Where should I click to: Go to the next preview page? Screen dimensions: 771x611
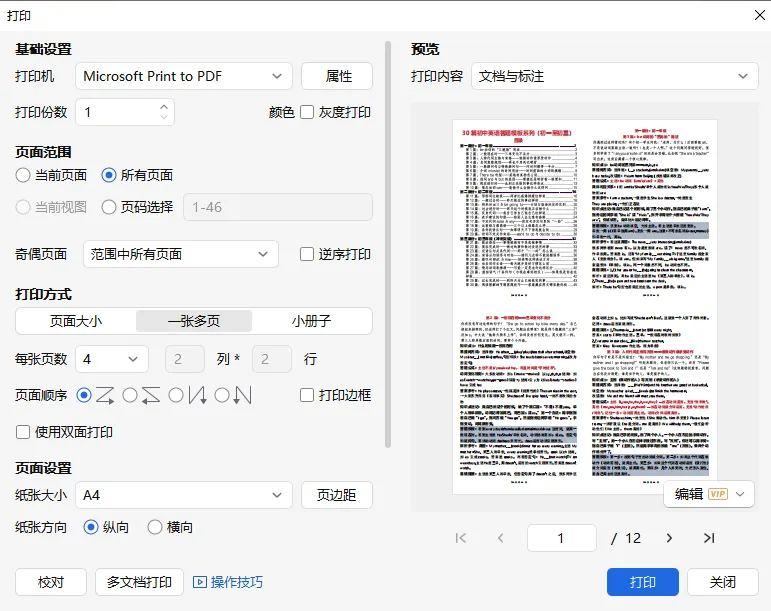(x=669, y=538)
